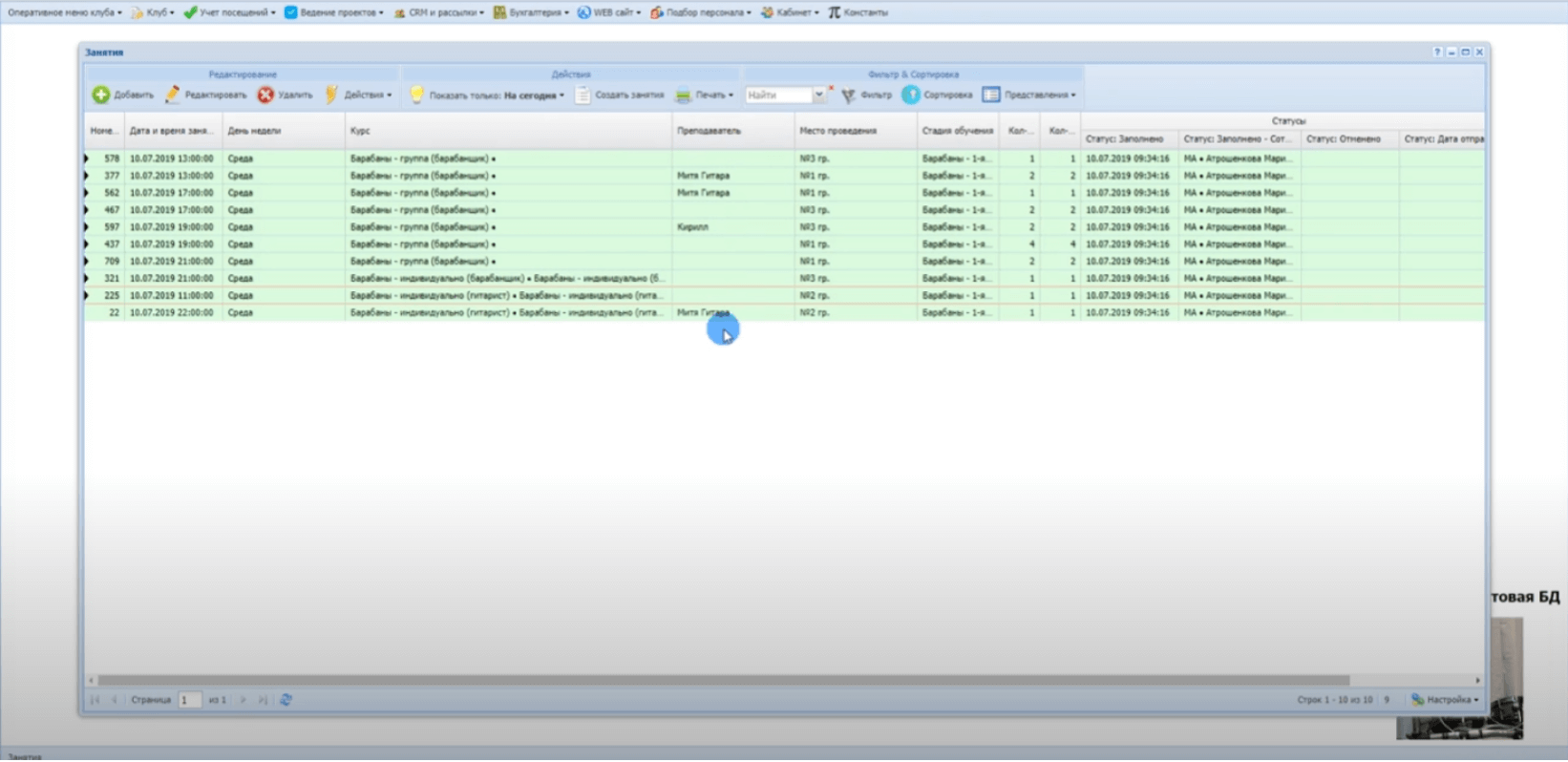Click the green Добавить plus icon
Viewport: 1568px width, 762px height.
[101, 95]
